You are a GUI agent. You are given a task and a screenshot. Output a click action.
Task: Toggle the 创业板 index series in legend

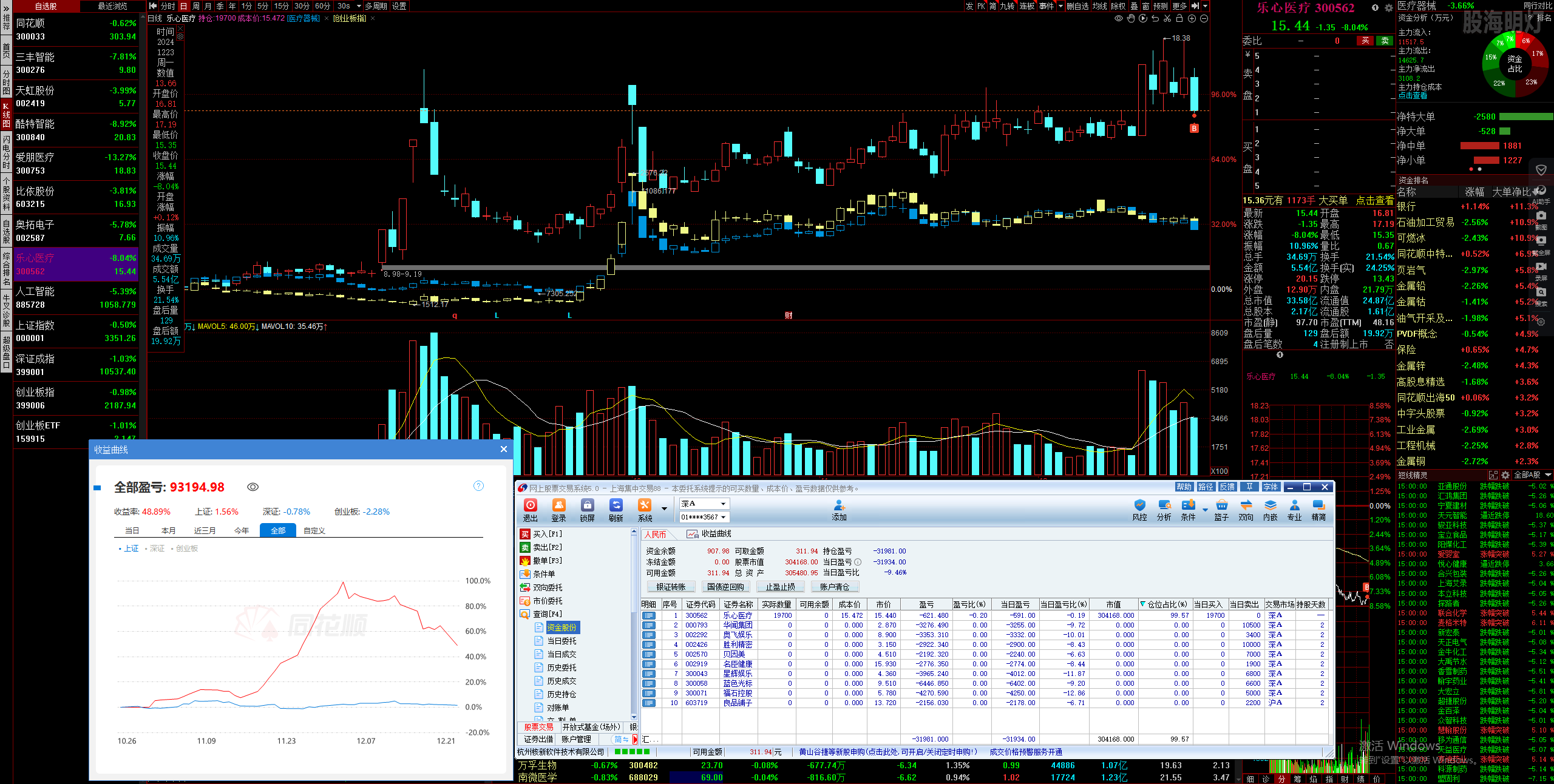185,548
